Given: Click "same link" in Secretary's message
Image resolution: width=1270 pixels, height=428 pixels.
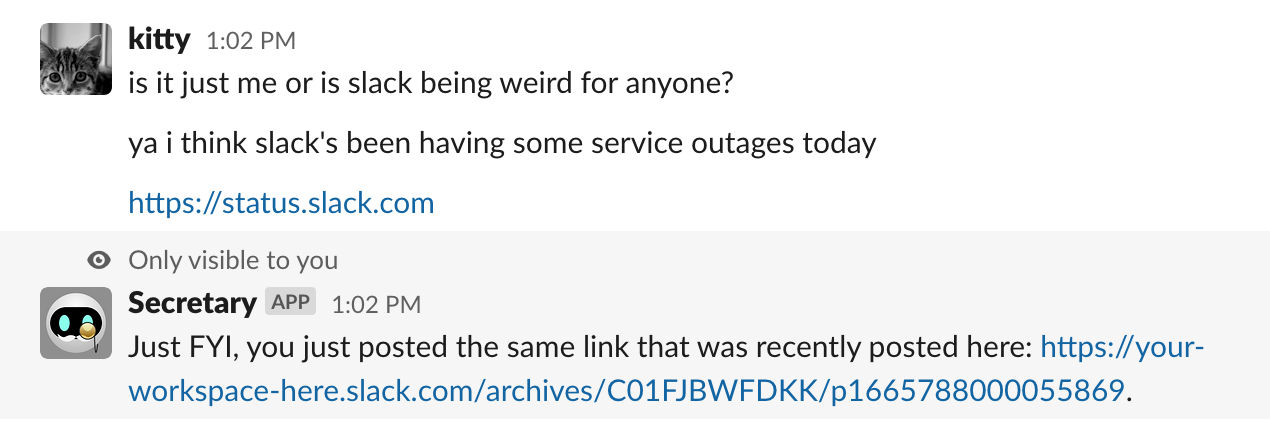Looking at the screenshot, I should (x=588, y=349).
